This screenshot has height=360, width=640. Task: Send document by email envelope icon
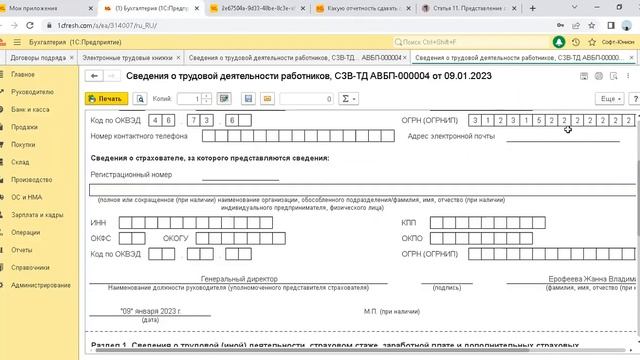267,99
